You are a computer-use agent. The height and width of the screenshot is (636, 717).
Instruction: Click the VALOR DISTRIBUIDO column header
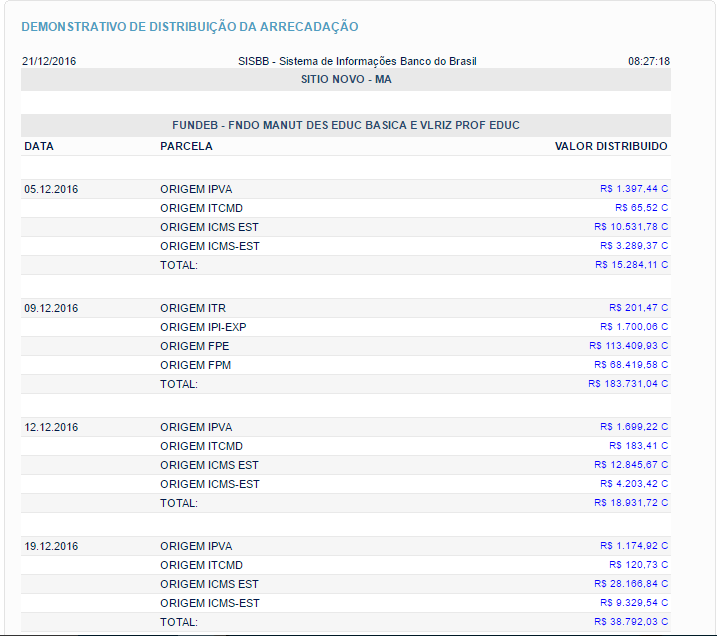tap(611, 146)
